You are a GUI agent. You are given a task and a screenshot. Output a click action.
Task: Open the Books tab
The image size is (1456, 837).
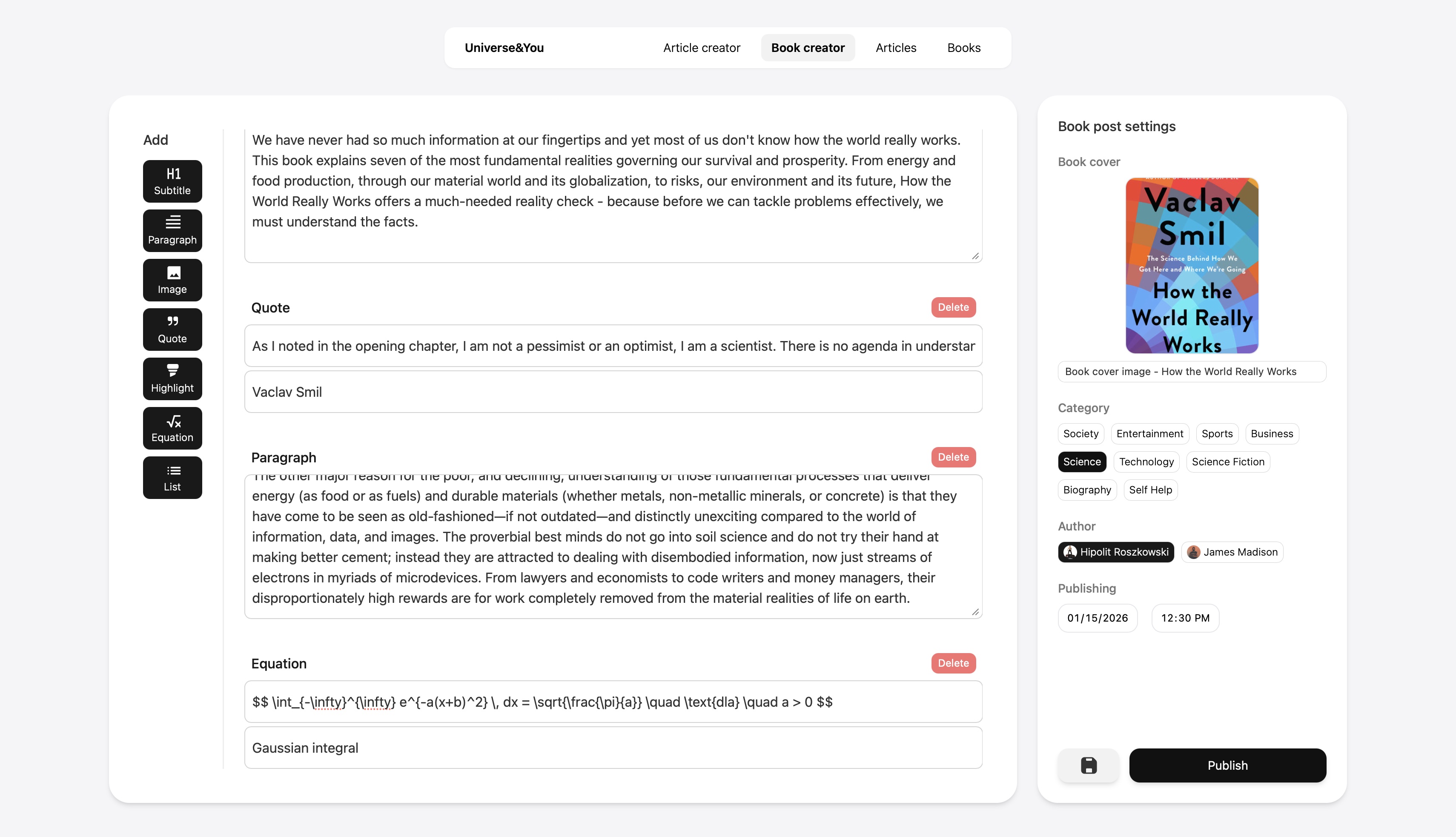tap(963, 48)
